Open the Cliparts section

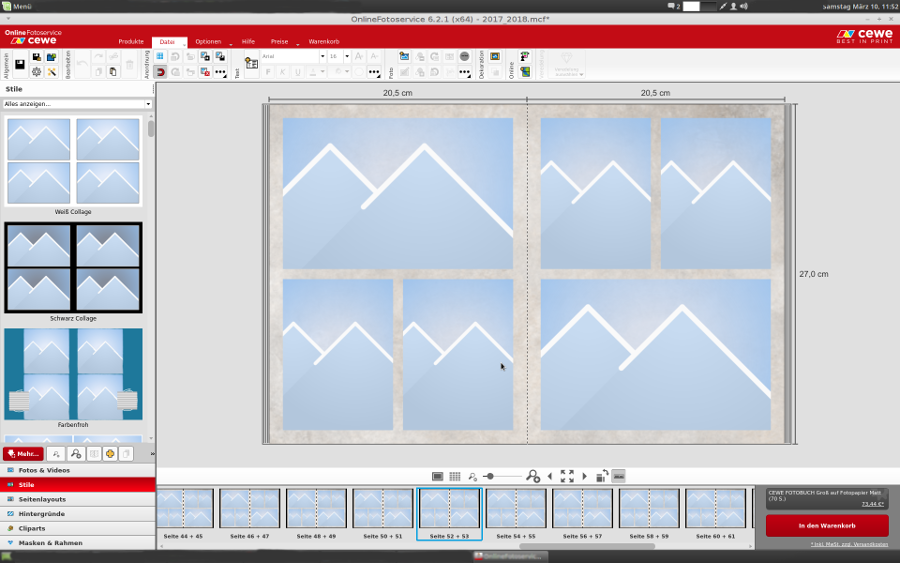(77, 528)
